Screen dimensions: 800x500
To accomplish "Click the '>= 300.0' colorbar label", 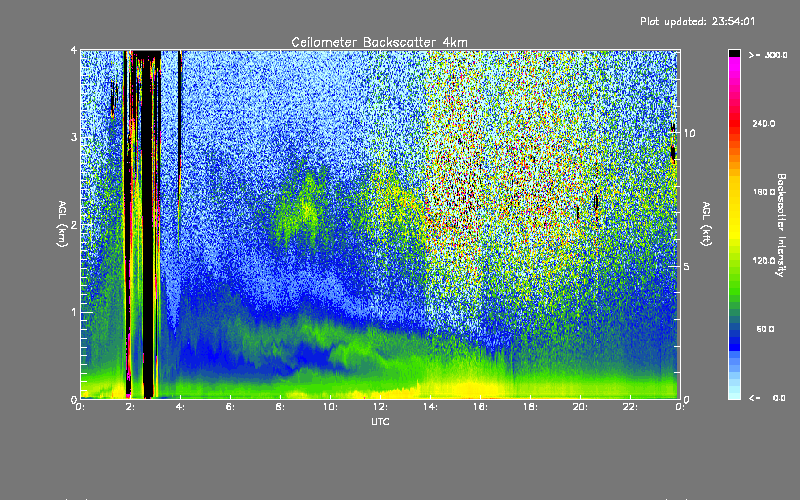I will [767, 55].
